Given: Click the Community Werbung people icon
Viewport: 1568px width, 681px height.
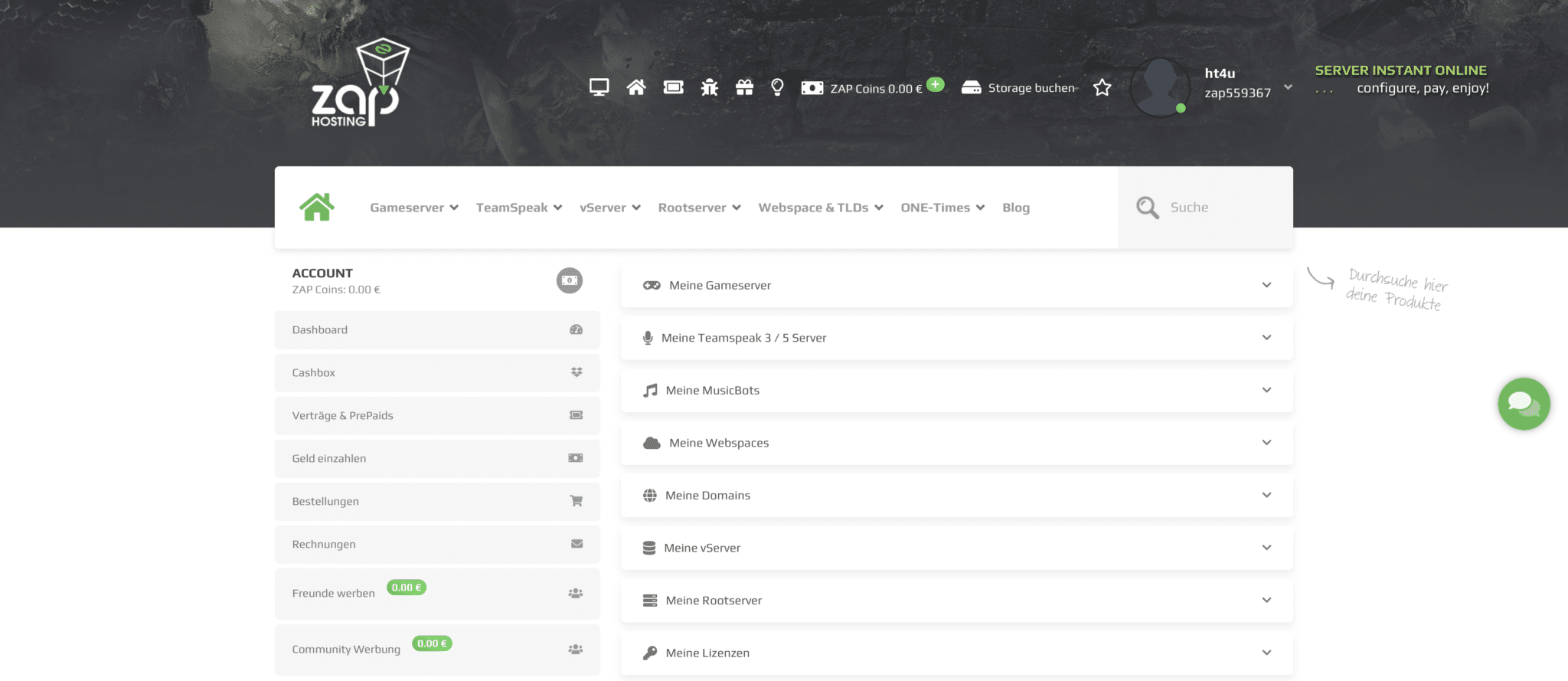Looking at the screenshot, I should tap(576, 649).
